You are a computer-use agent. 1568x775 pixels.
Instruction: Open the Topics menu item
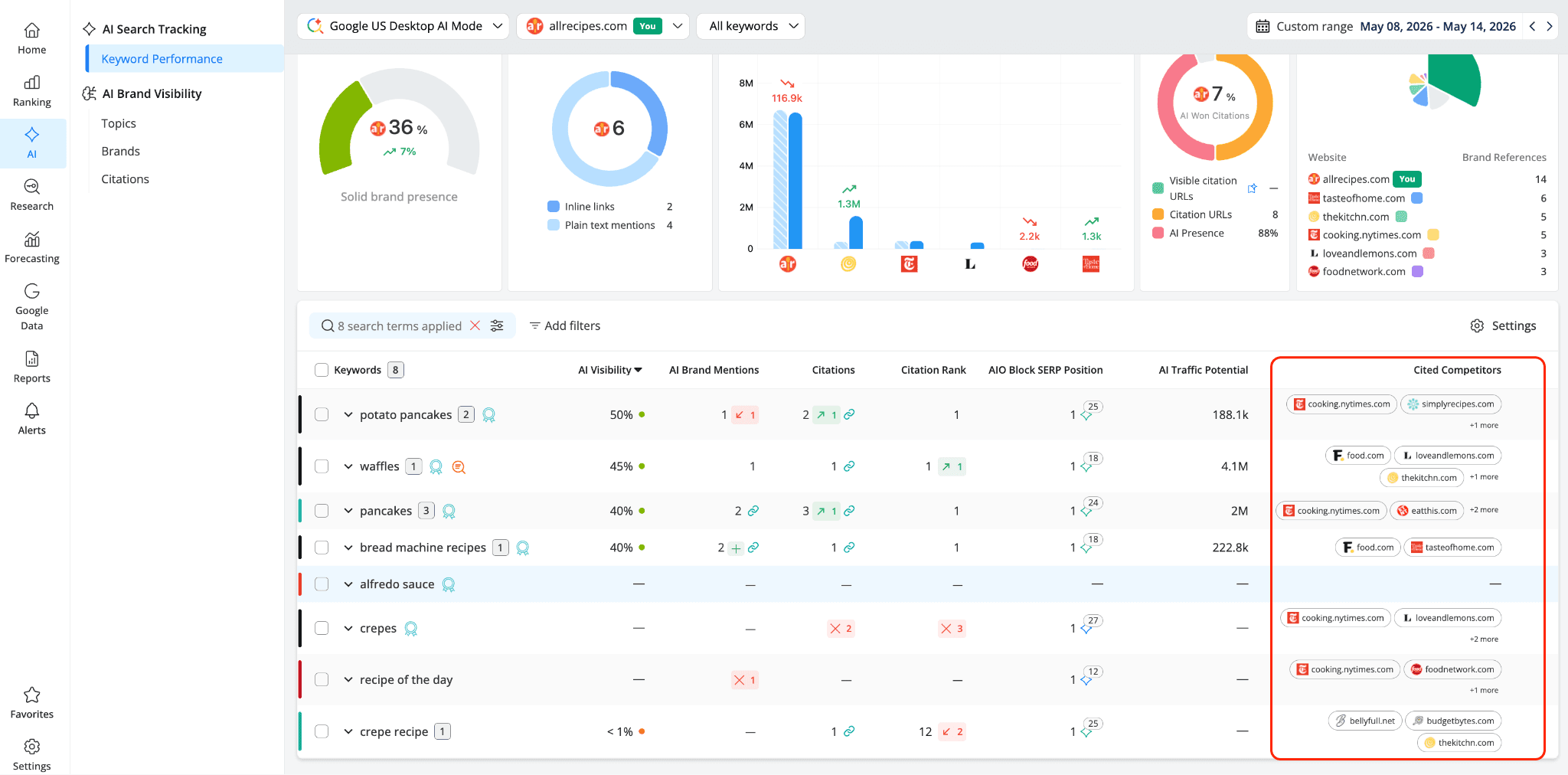pos(119,123)
